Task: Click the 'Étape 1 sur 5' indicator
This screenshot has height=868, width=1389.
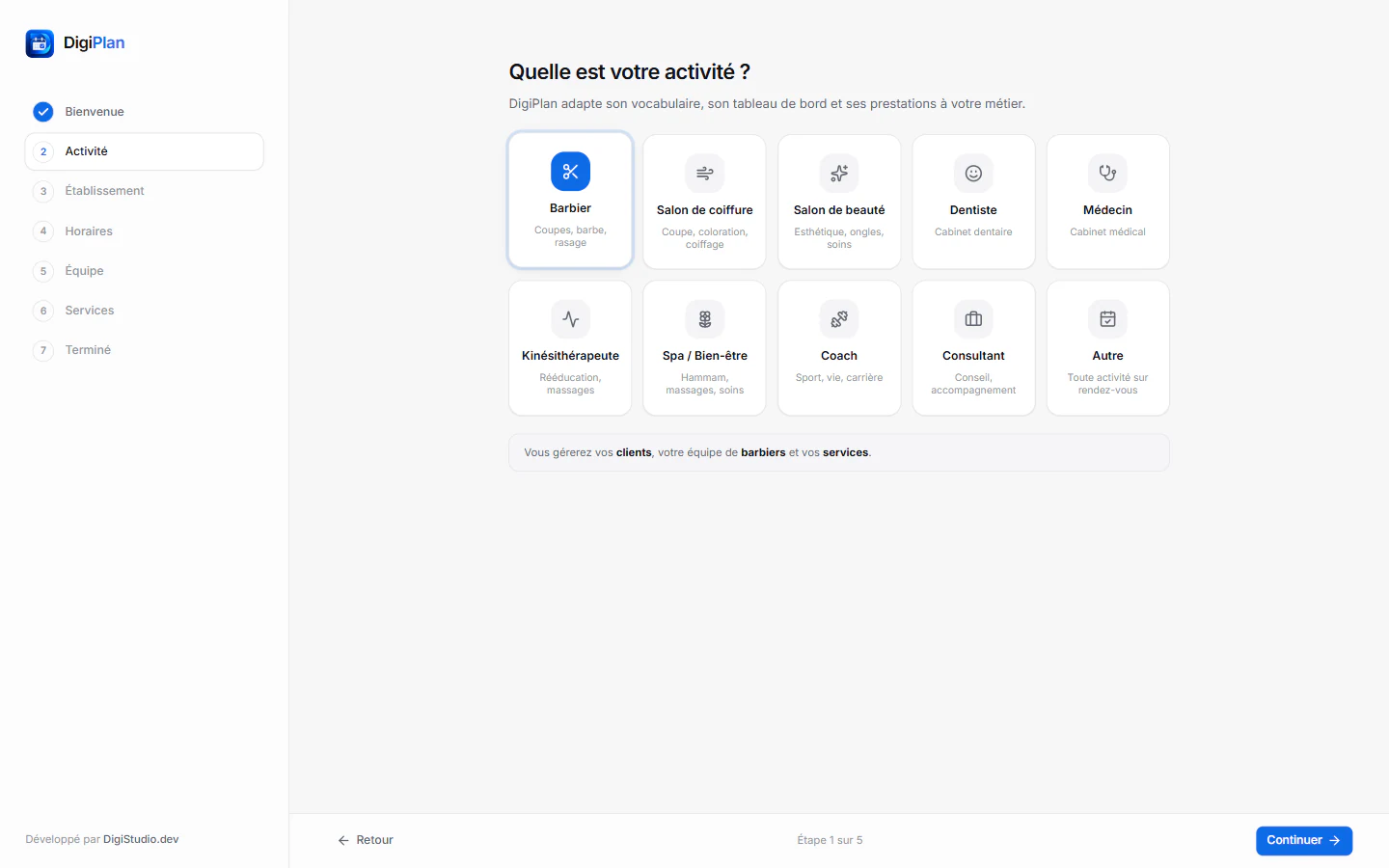Action: point(830,840)
